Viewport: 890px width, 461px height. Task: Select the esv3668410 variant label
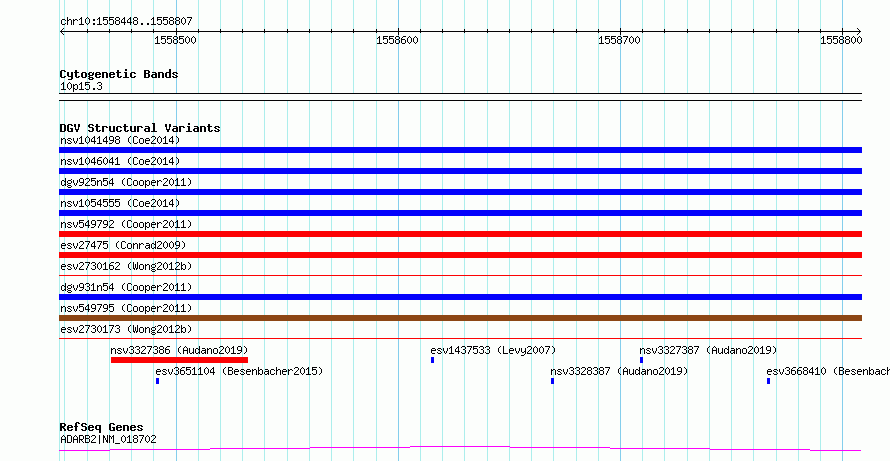tap(828, 371)
